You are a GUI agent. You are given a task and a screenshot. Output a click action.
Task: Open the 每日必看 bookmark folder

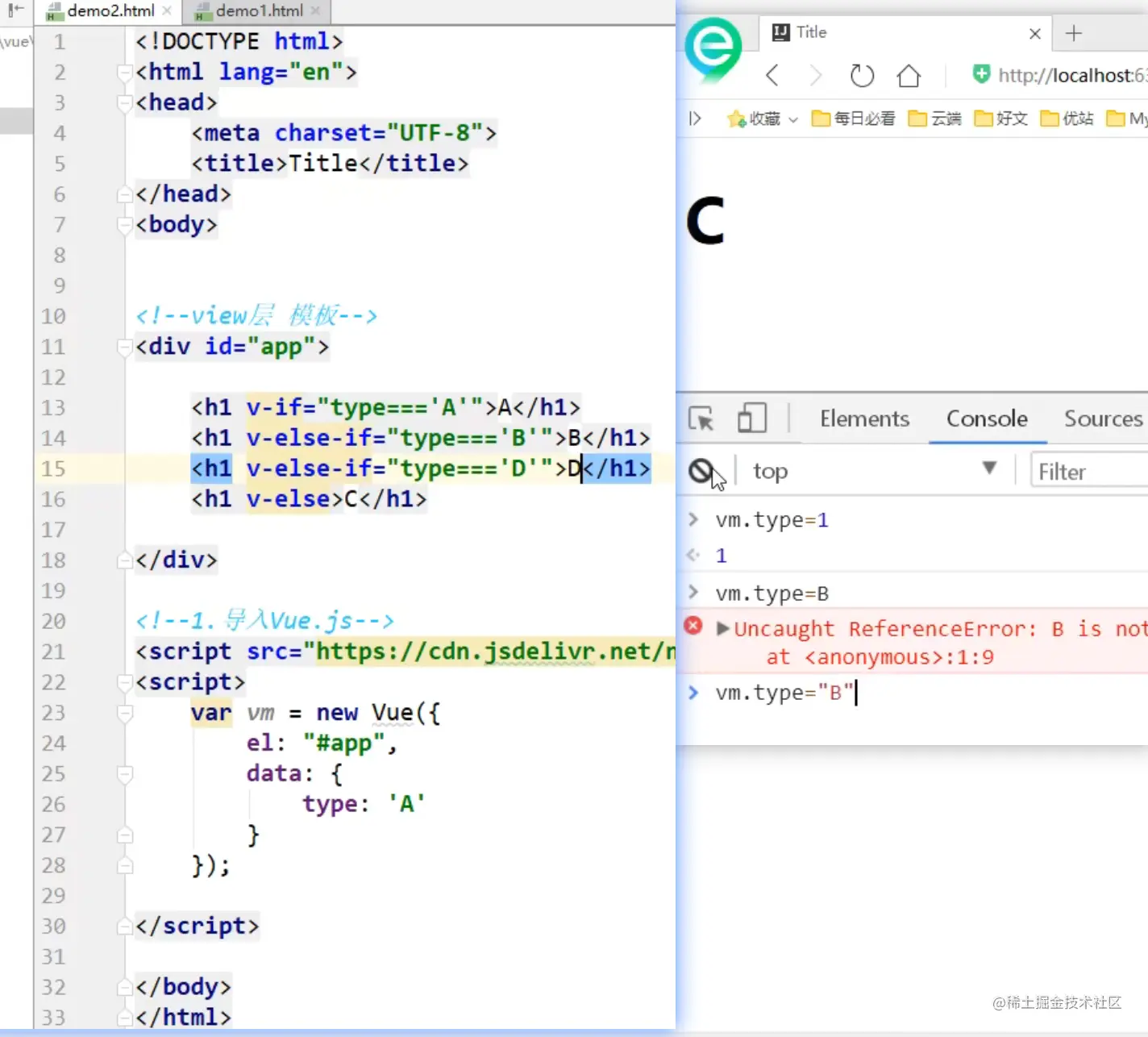853,119
